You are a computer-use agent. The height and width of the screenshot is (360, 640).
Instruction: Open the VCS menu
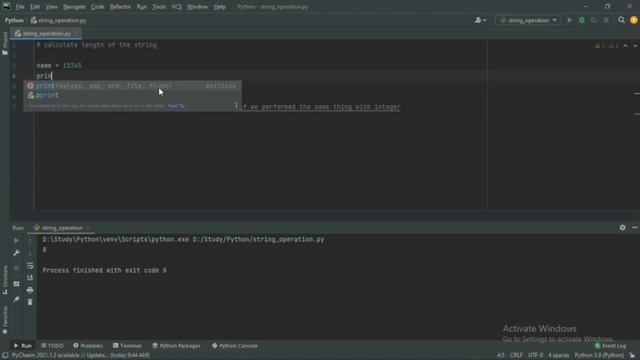(176, 7)
